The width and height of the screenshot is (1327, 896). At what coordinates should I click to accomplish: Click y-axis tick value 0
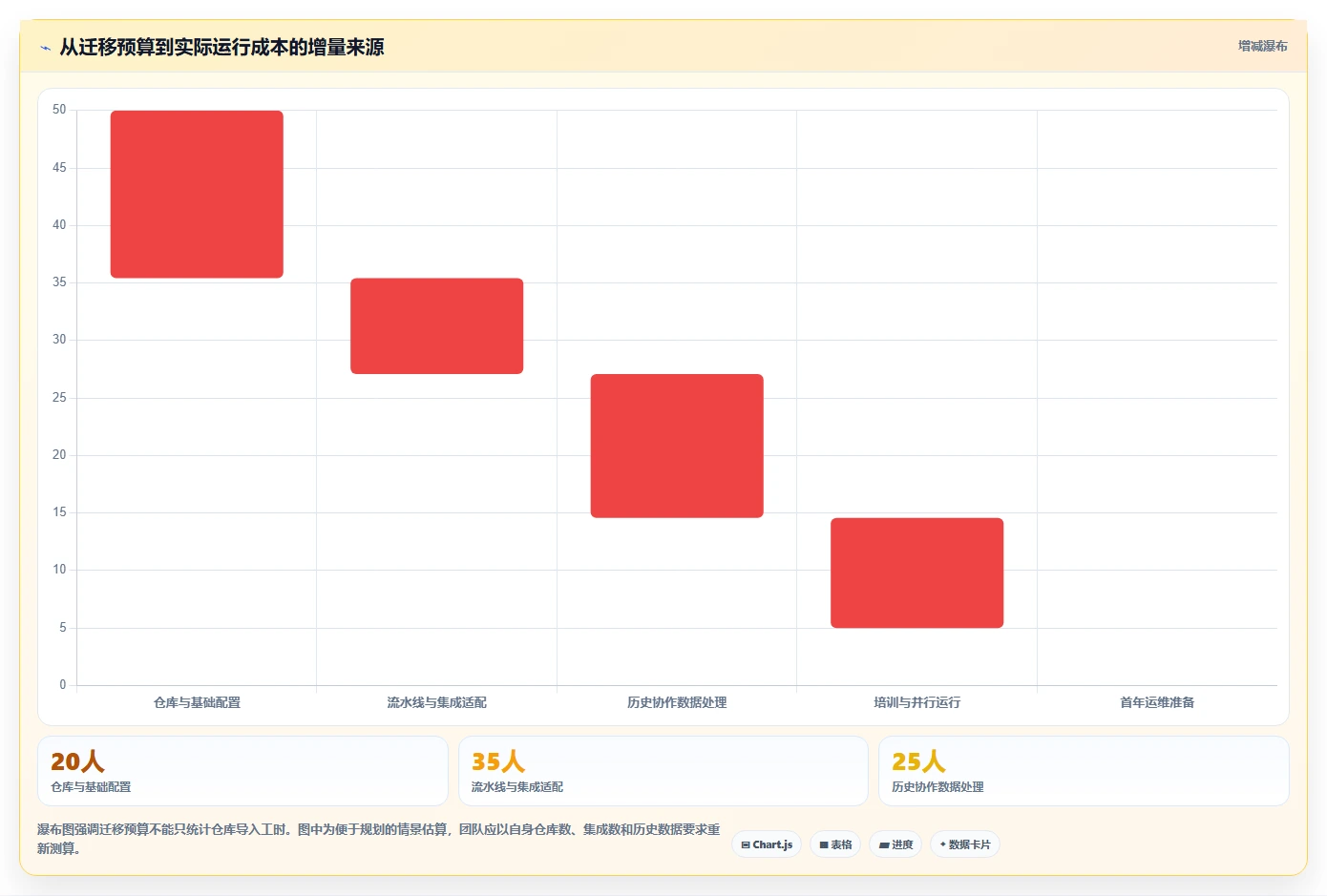[x=63, y=685]
